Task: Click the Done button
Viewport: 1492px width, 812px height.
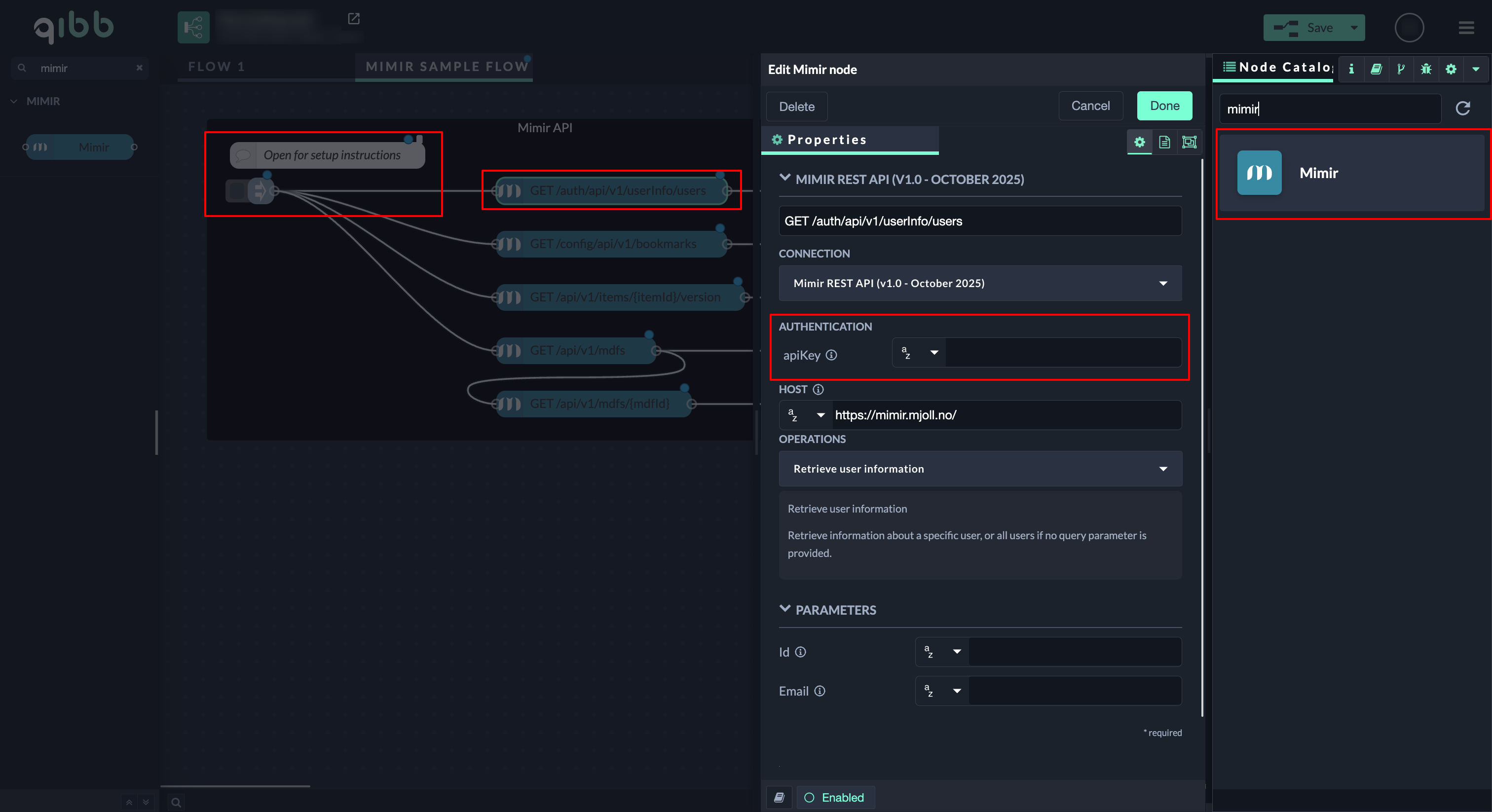Action: coord(1164,106)
